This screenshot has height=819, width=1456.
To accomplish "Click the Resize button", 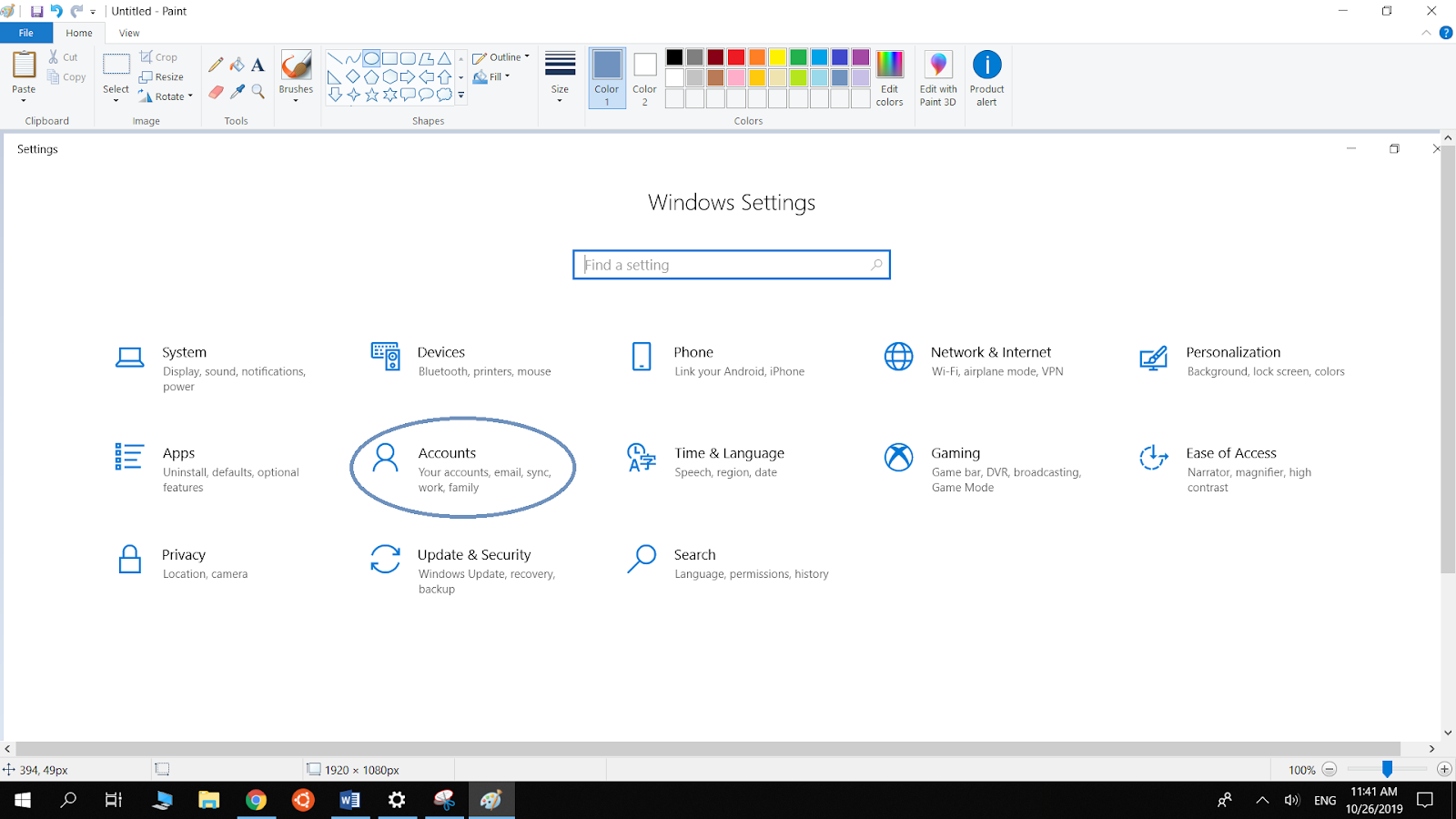I will point(161,77).
